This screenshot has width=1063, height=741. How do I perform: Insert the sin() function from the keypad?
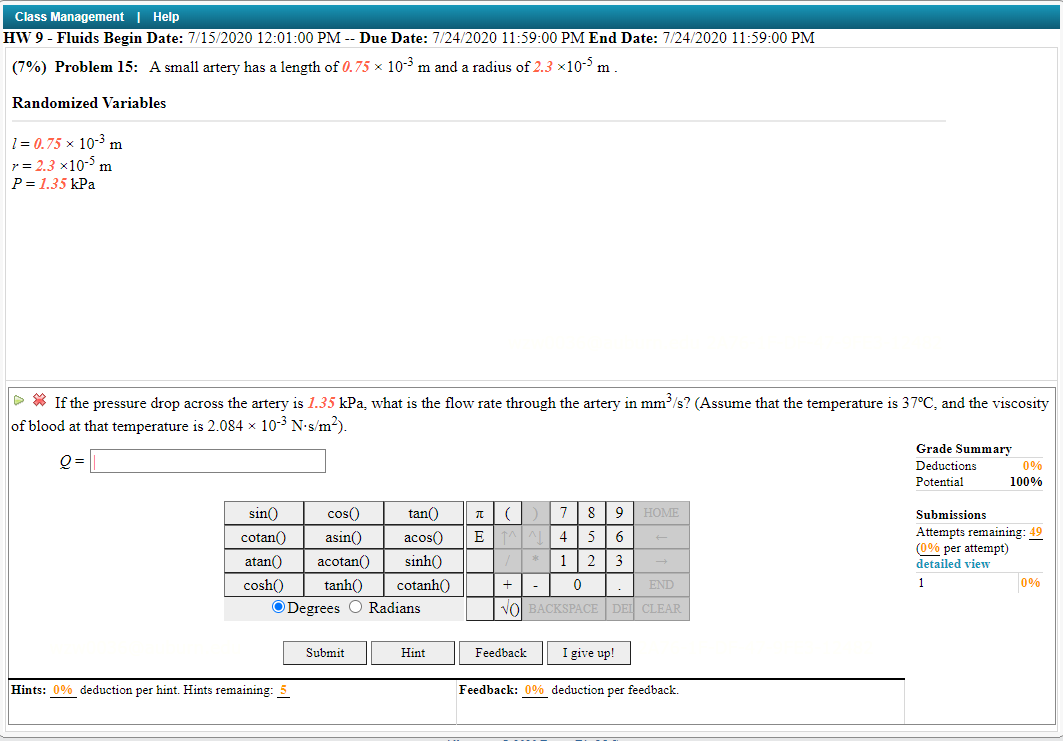click(263, 512)
